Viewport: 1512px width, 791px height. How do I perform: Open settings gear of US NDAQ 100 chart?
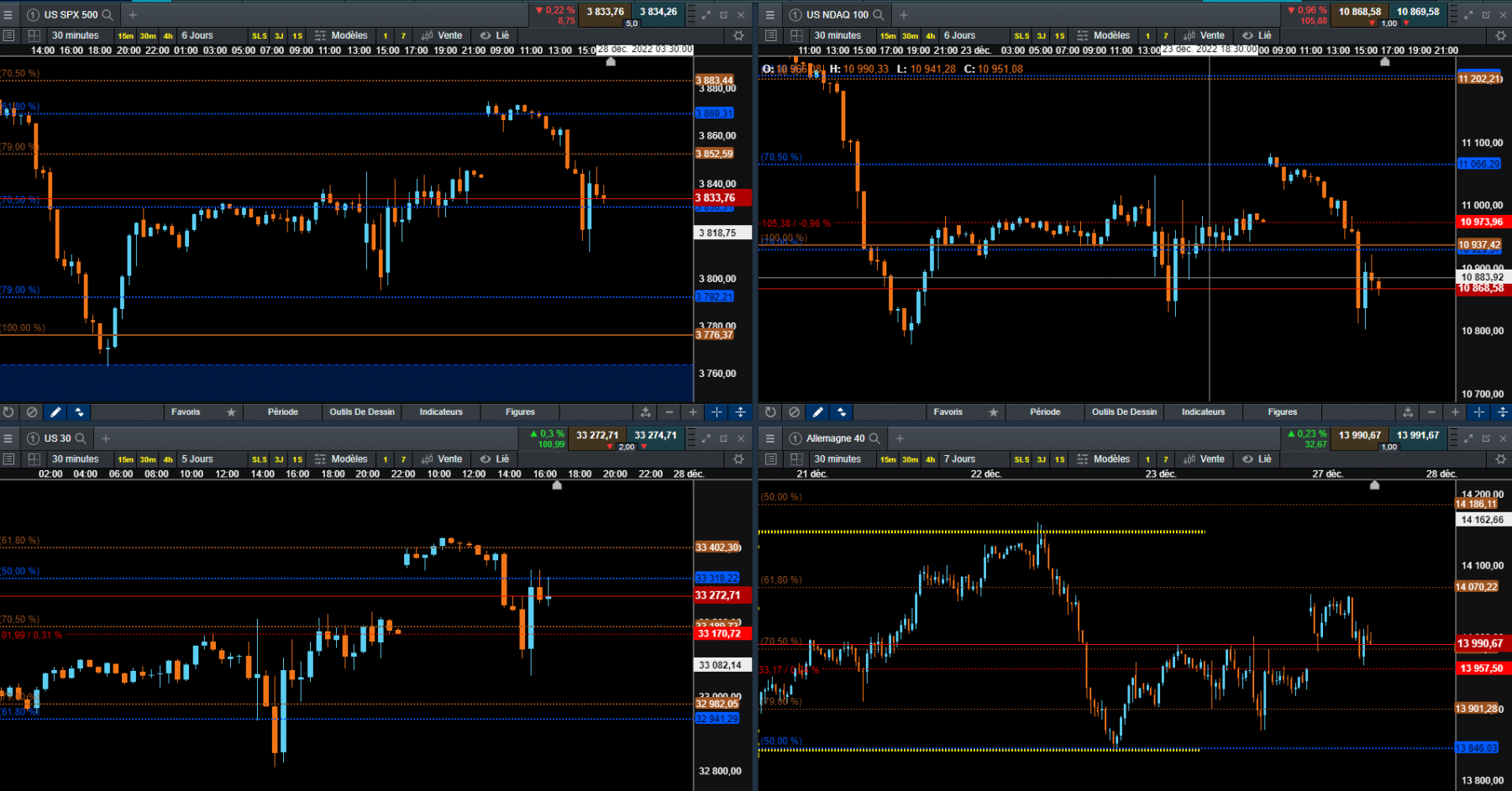click(x=1501, y=35)
